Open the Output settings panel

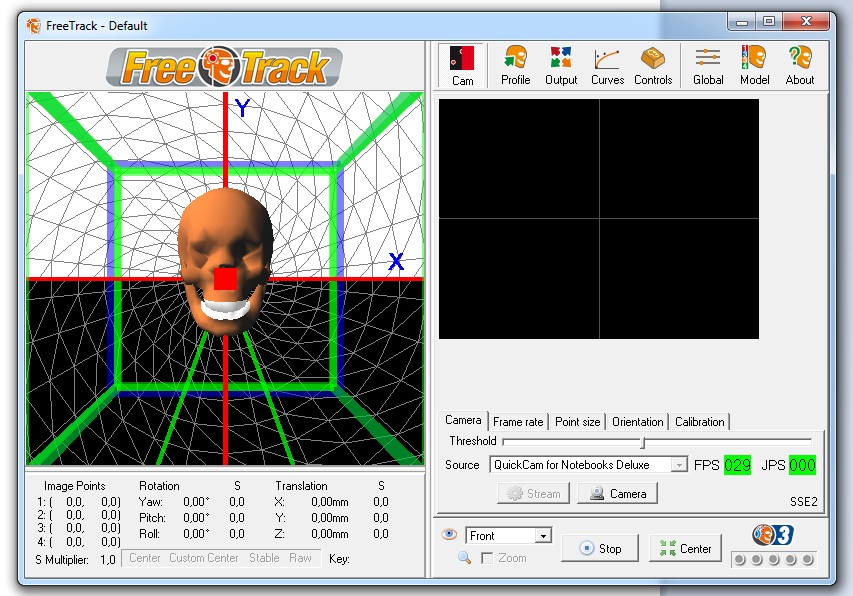[561, 66]
